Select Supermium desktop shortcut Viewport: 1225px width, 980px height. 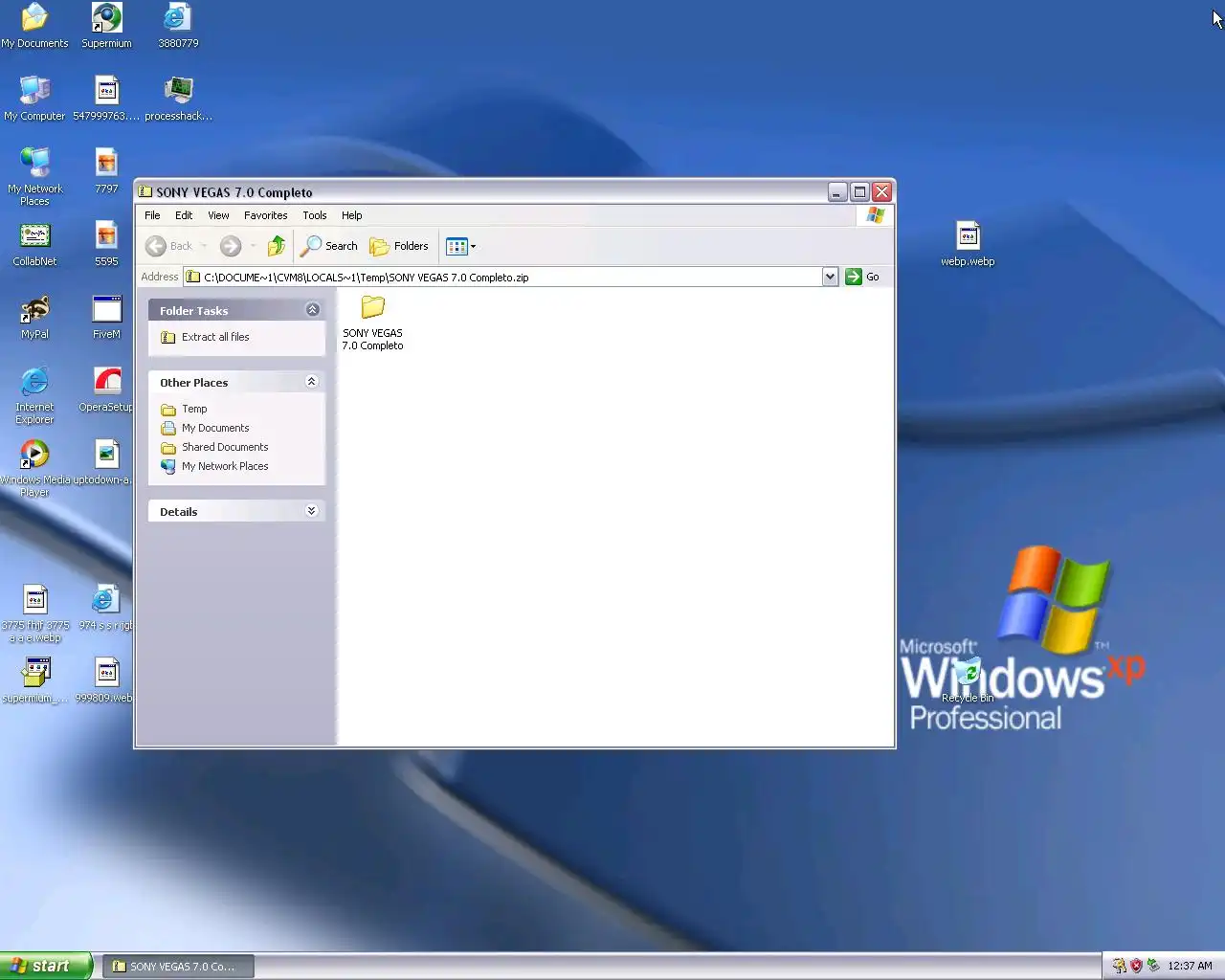[106, 26]
